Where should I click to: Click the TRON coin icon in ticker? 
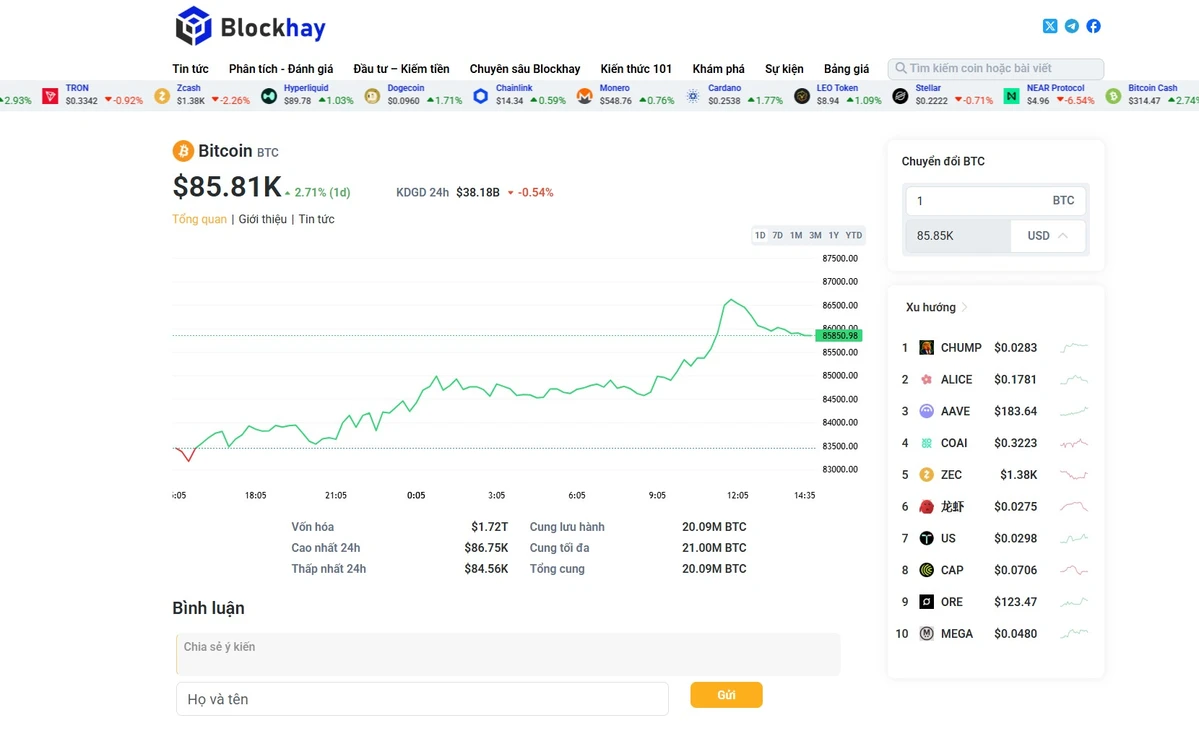click(x=50, y=96)
